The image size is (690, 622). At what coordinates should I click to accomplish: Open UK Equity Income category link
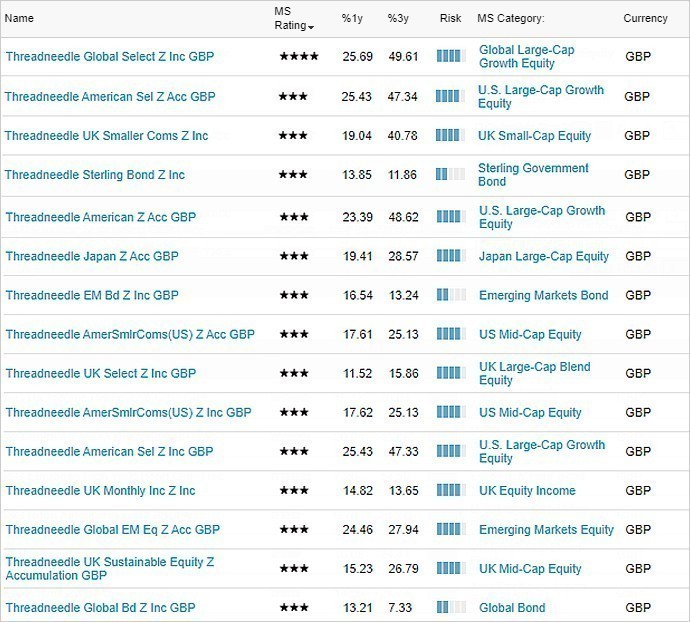pos(527,490)
